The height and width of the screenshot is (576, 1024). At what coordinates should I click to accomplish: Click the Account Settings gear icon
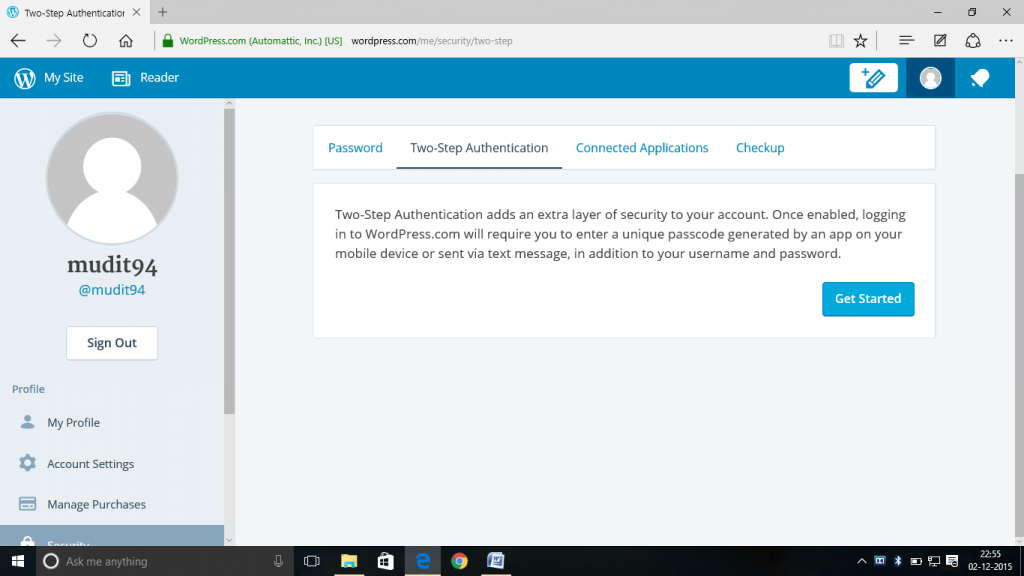27,463
